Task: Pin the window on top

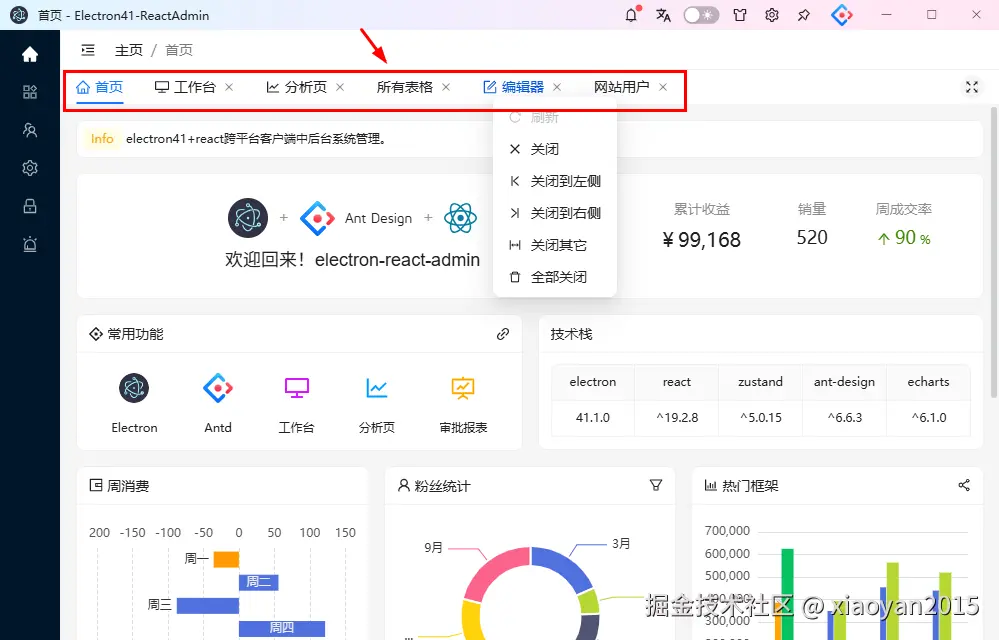Action: tap(803, 15)
